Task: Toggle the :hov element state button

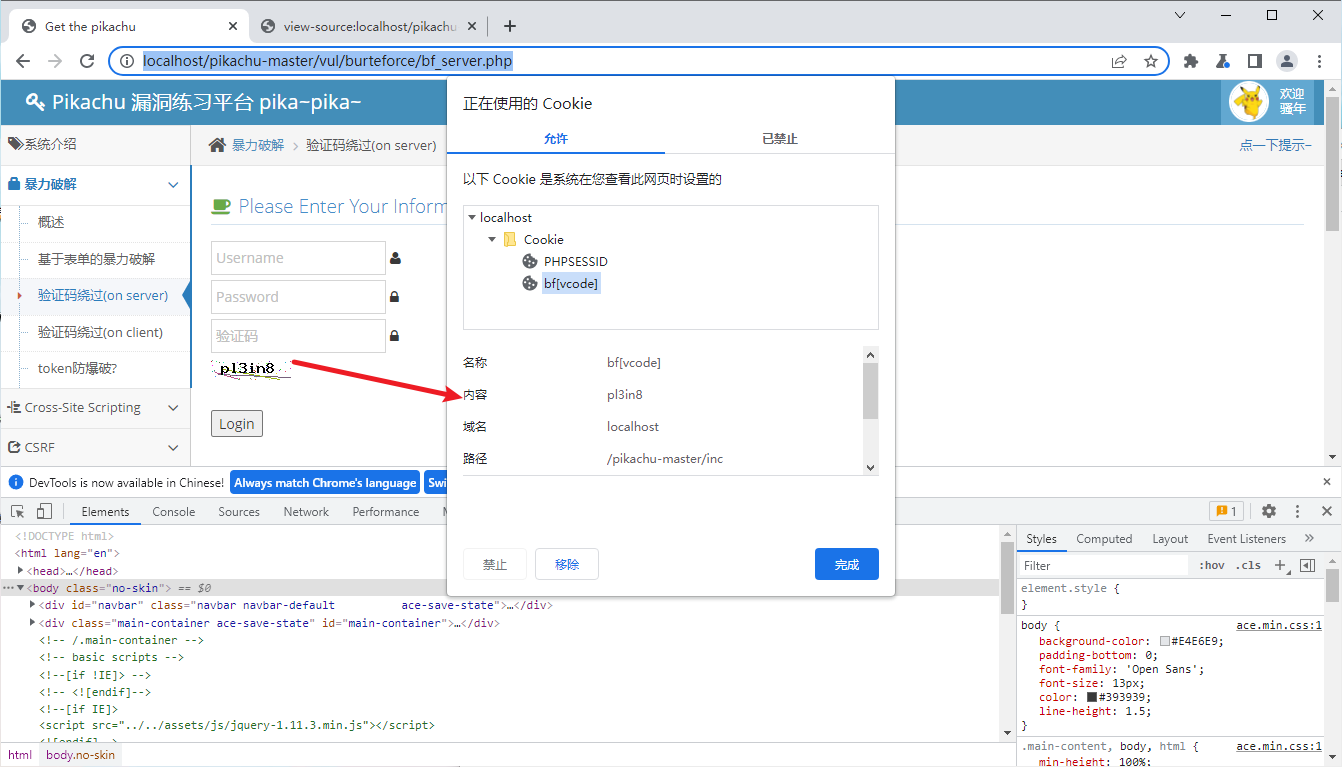Action: coord(1211,565)
